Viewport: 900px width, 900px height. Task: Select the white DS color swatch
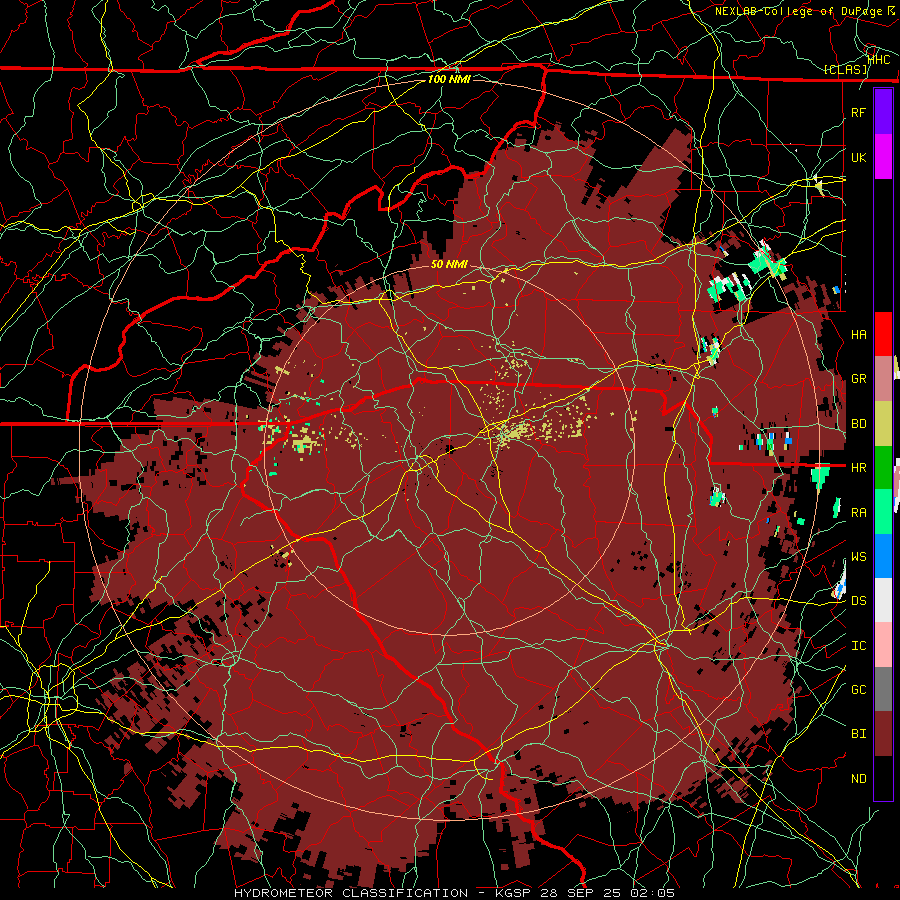tap(883, 600)
